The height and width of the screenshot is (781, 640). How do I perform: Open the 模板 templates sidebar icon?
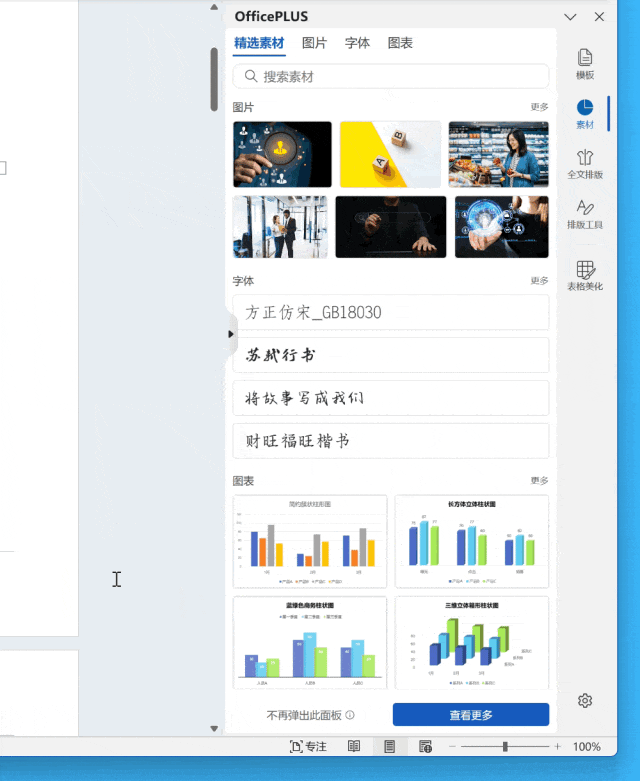pos(585,64)
